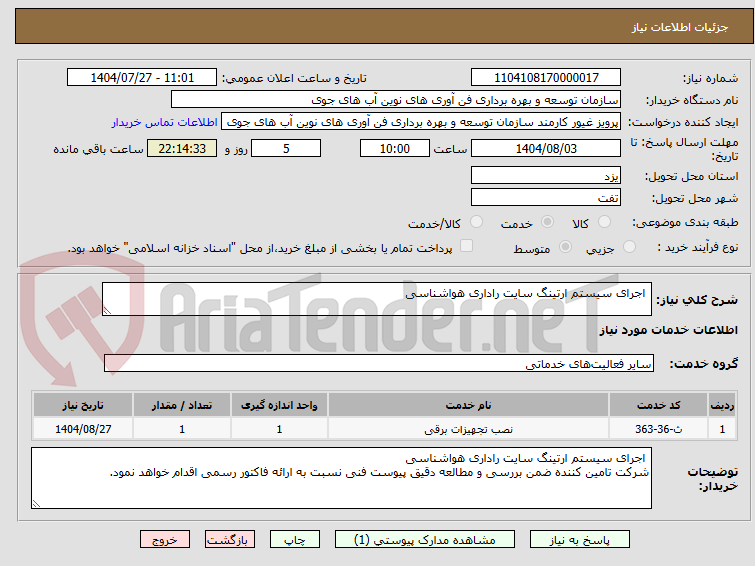Click the واحد اندازه گیری column header
Viewport: 755px width, 566px height.
pos(279,405)
